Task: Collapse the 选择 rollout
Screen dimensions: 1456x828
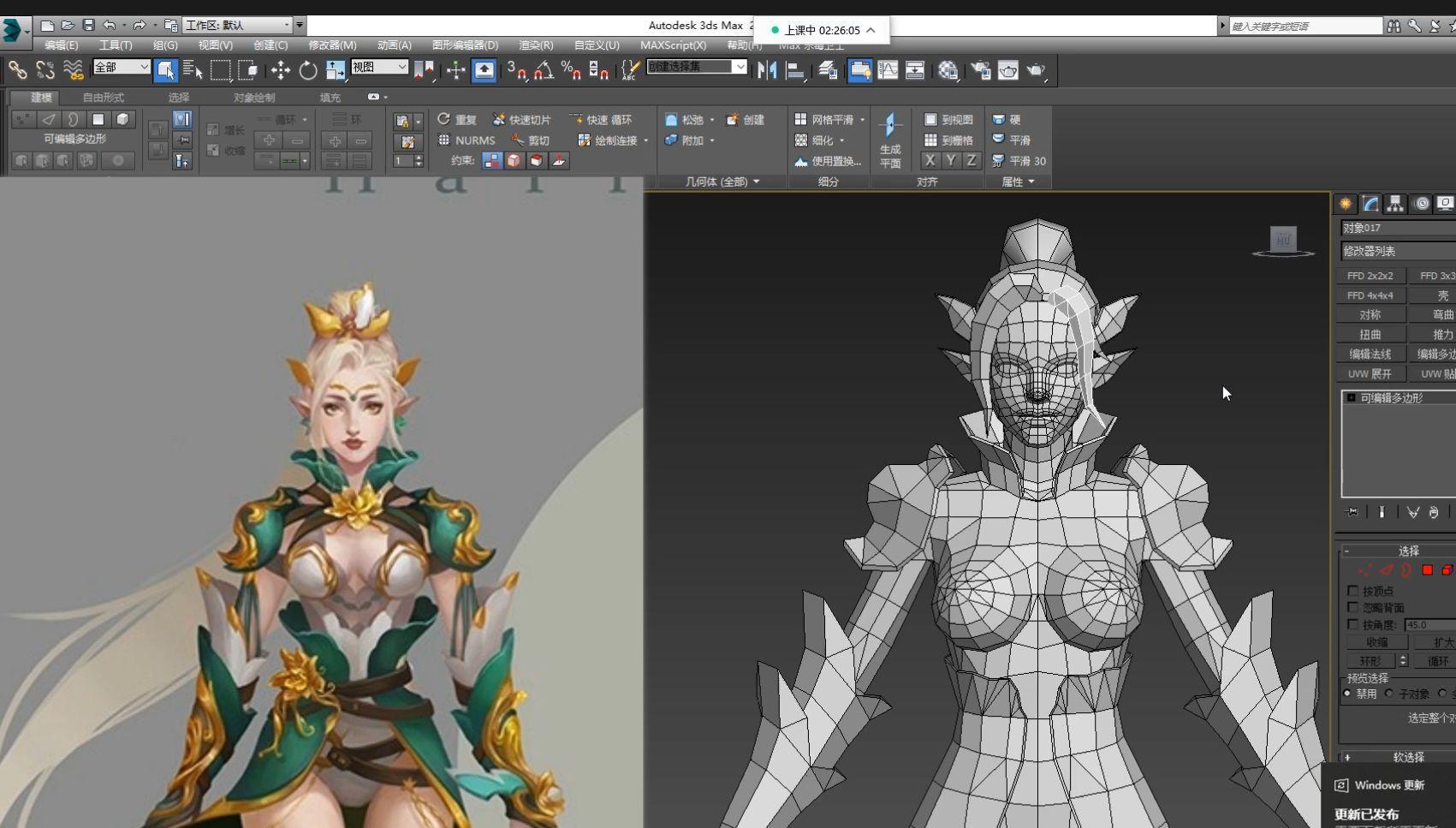Action: [x=1398, y=551]
